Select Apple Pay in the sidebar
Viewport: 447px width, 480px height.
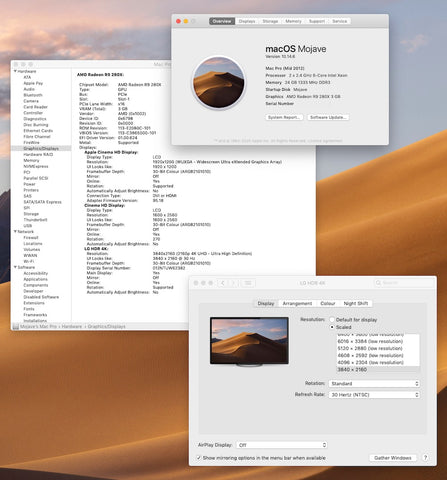(33, 83)
